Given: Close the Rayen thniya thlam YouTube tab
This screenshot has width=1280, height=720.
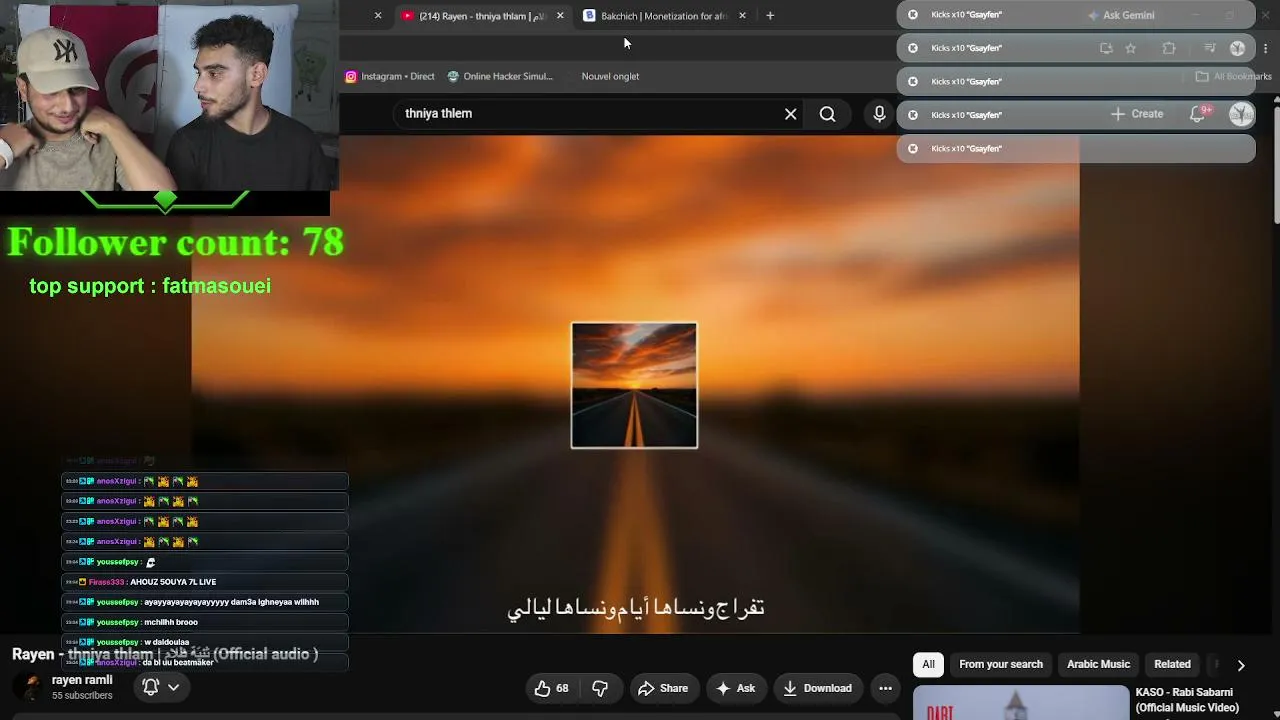Looking at the screenshot, I should click(560, 16).
